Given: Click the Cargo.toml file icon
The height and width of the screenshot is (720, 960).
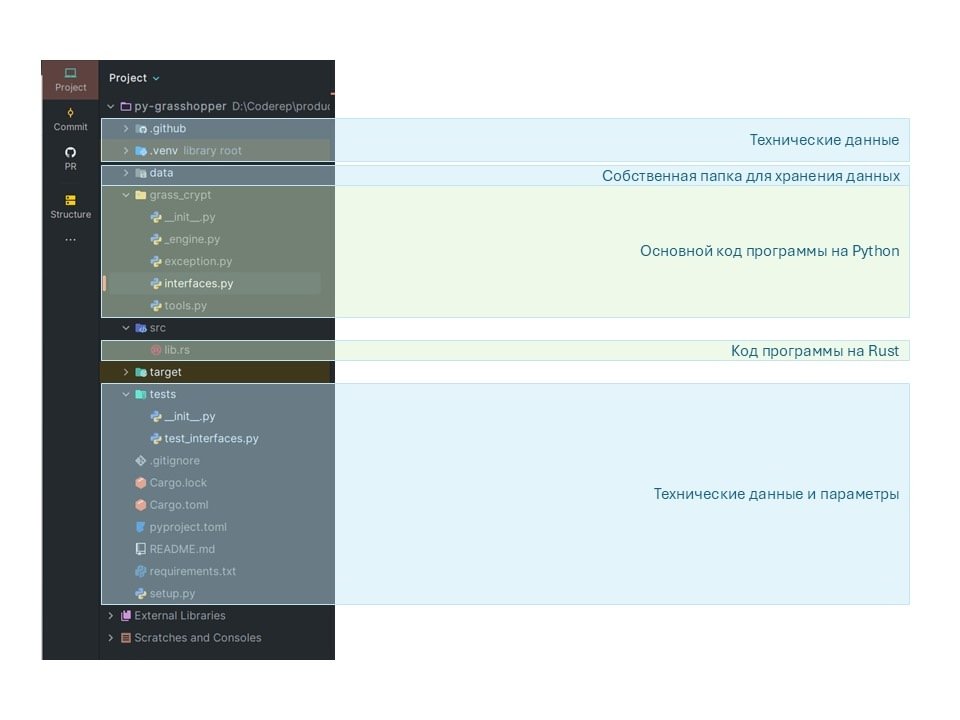Looking at the screenshot, I should 141,505.
